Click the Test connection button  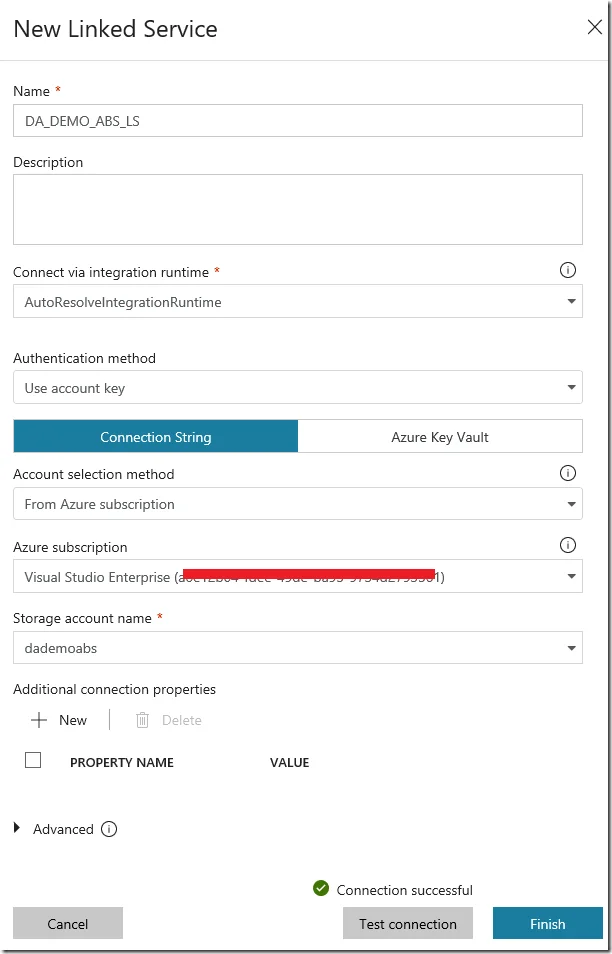408,923
